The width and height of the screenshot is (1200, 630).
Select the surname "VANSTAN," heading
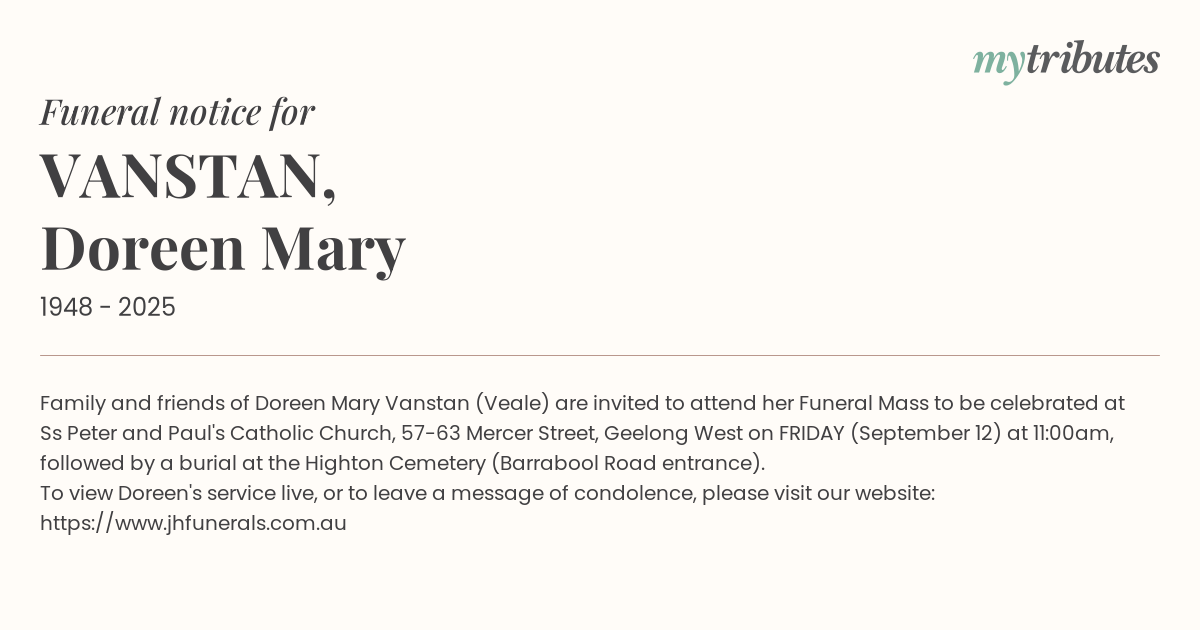coord(188,175)
